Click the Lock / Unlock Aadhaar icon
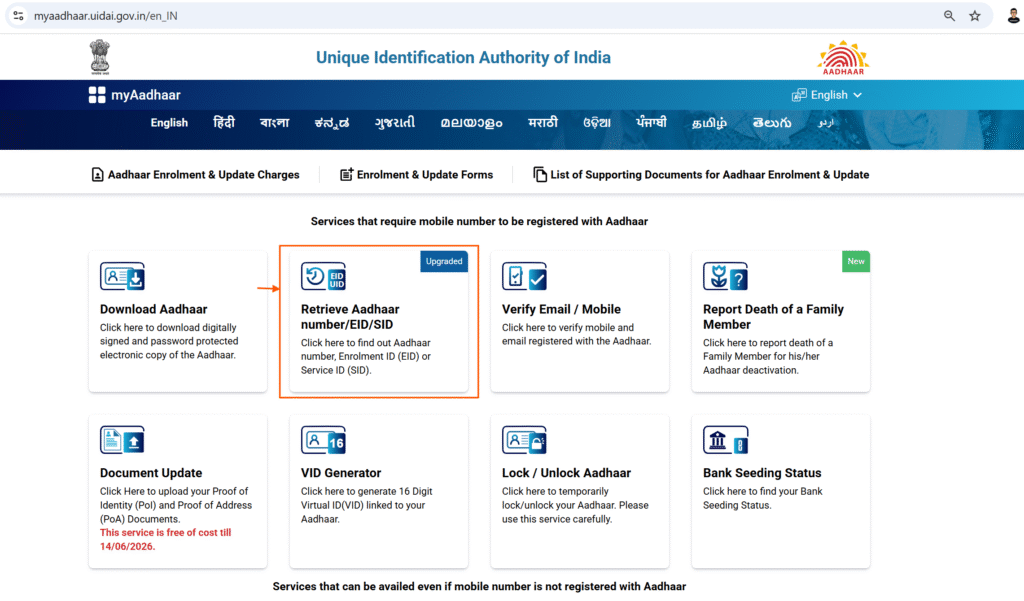 pos(525,440)
